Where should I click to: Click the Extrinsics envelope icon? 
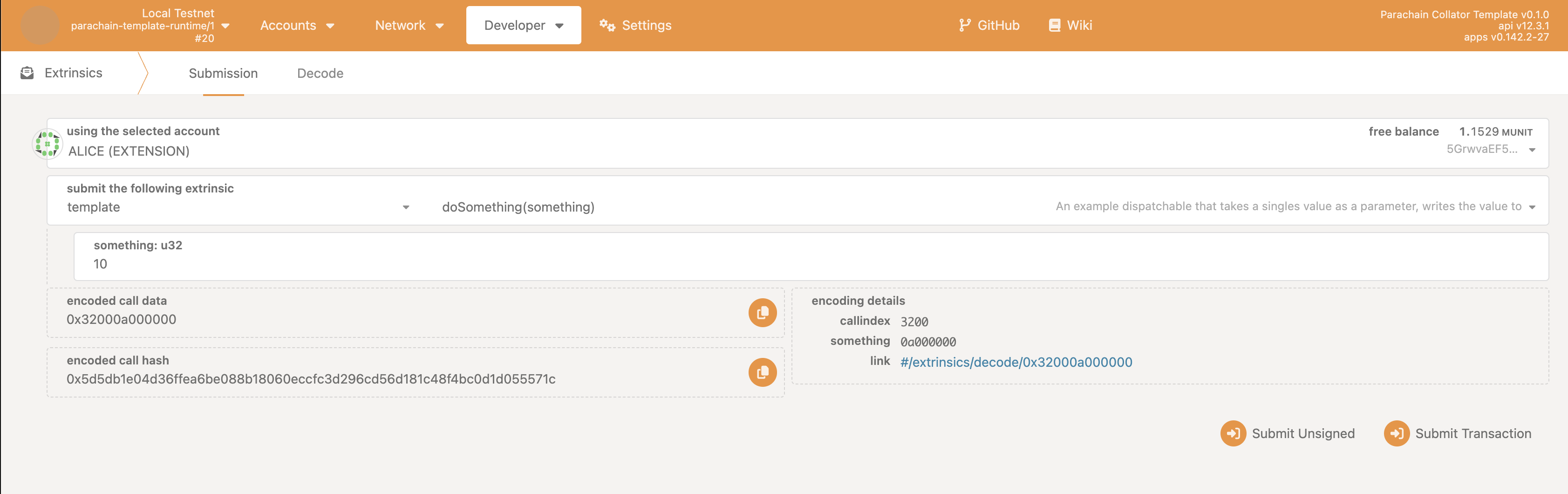tap(27, 73)
